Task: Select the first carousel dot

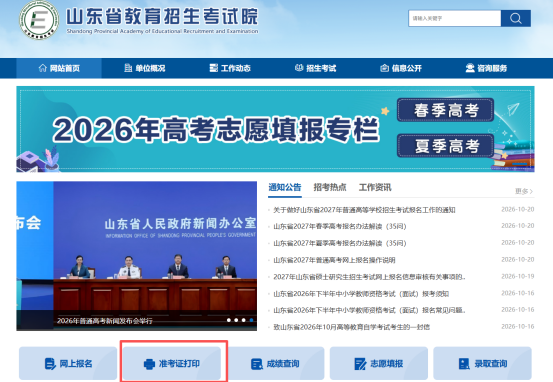Action: click(229, 320)
